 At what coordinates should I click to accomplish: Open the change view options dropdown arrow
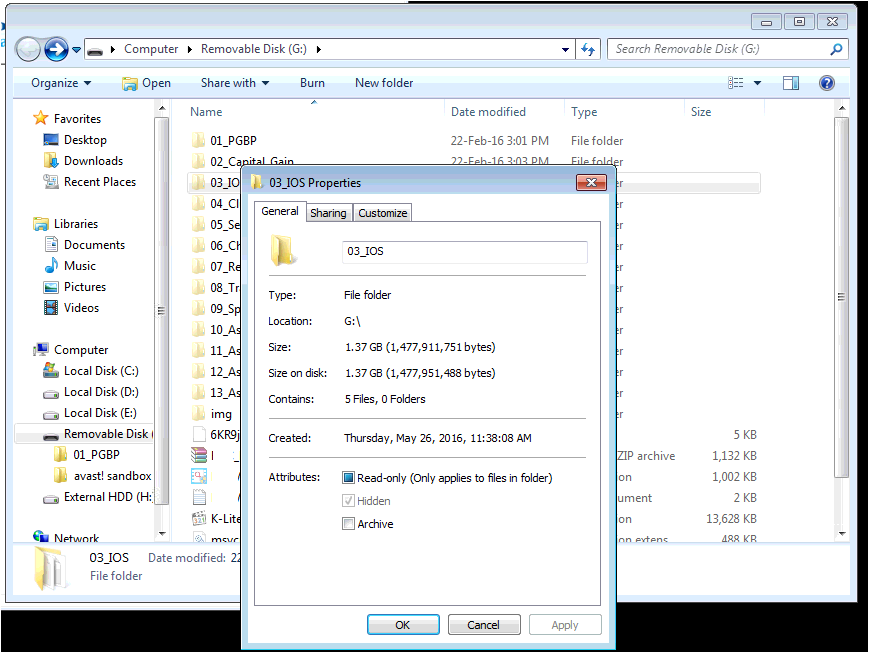click(x=757, y=83)
